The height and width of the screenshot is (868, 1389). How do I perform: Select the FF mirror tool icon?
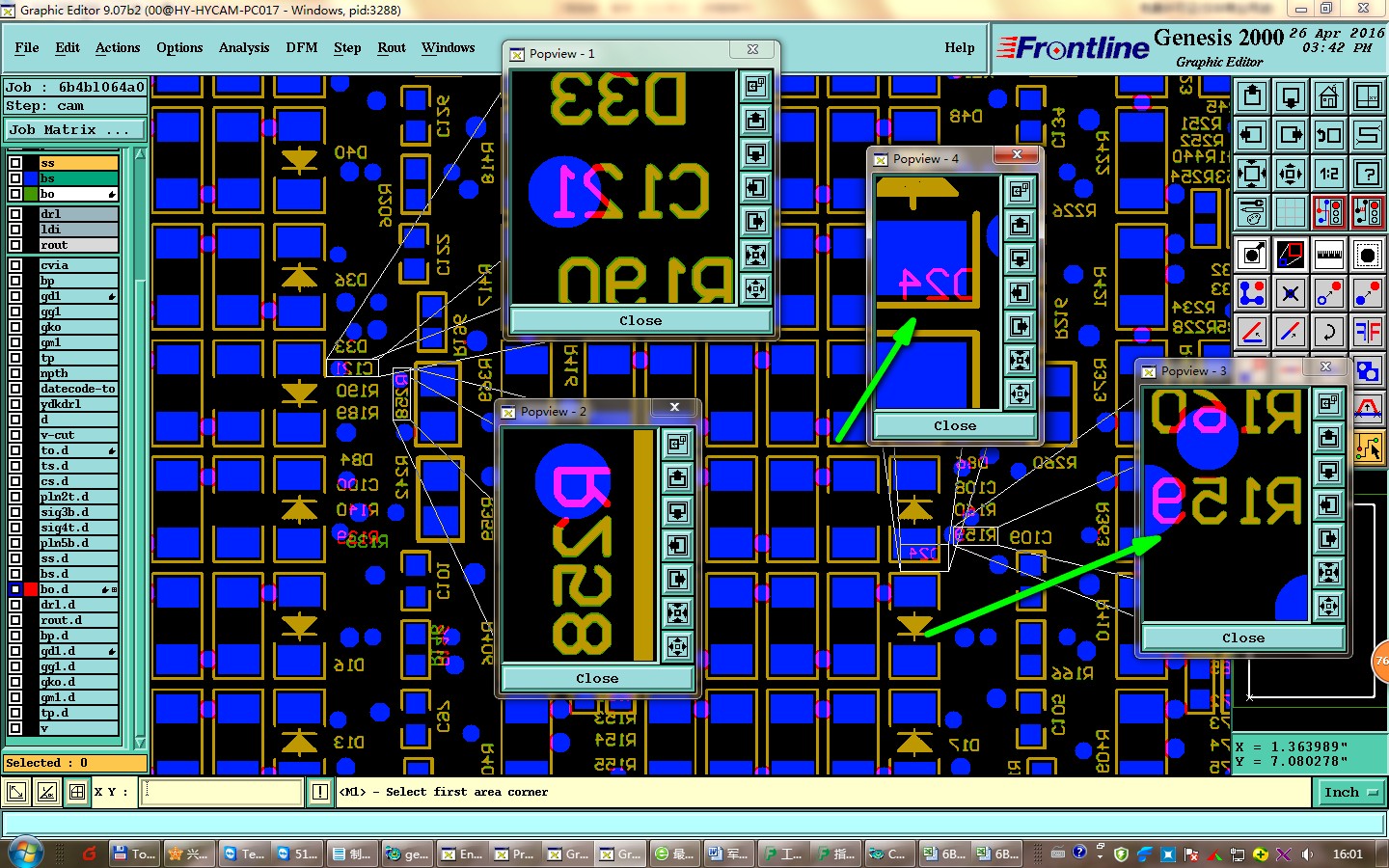1368,332
